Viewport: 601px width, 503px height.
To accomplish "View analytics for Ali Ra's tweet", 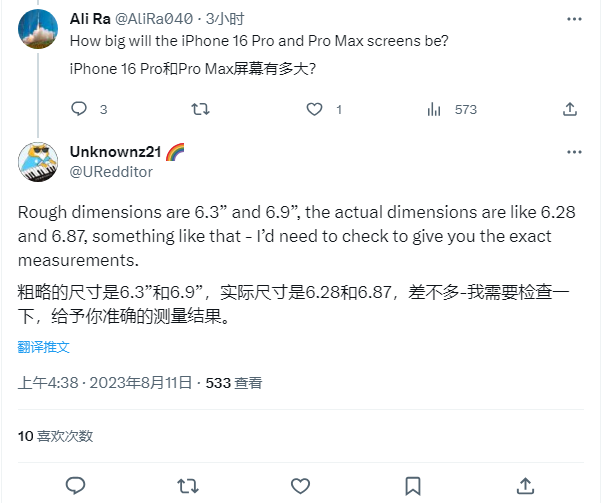I will 434,109.
